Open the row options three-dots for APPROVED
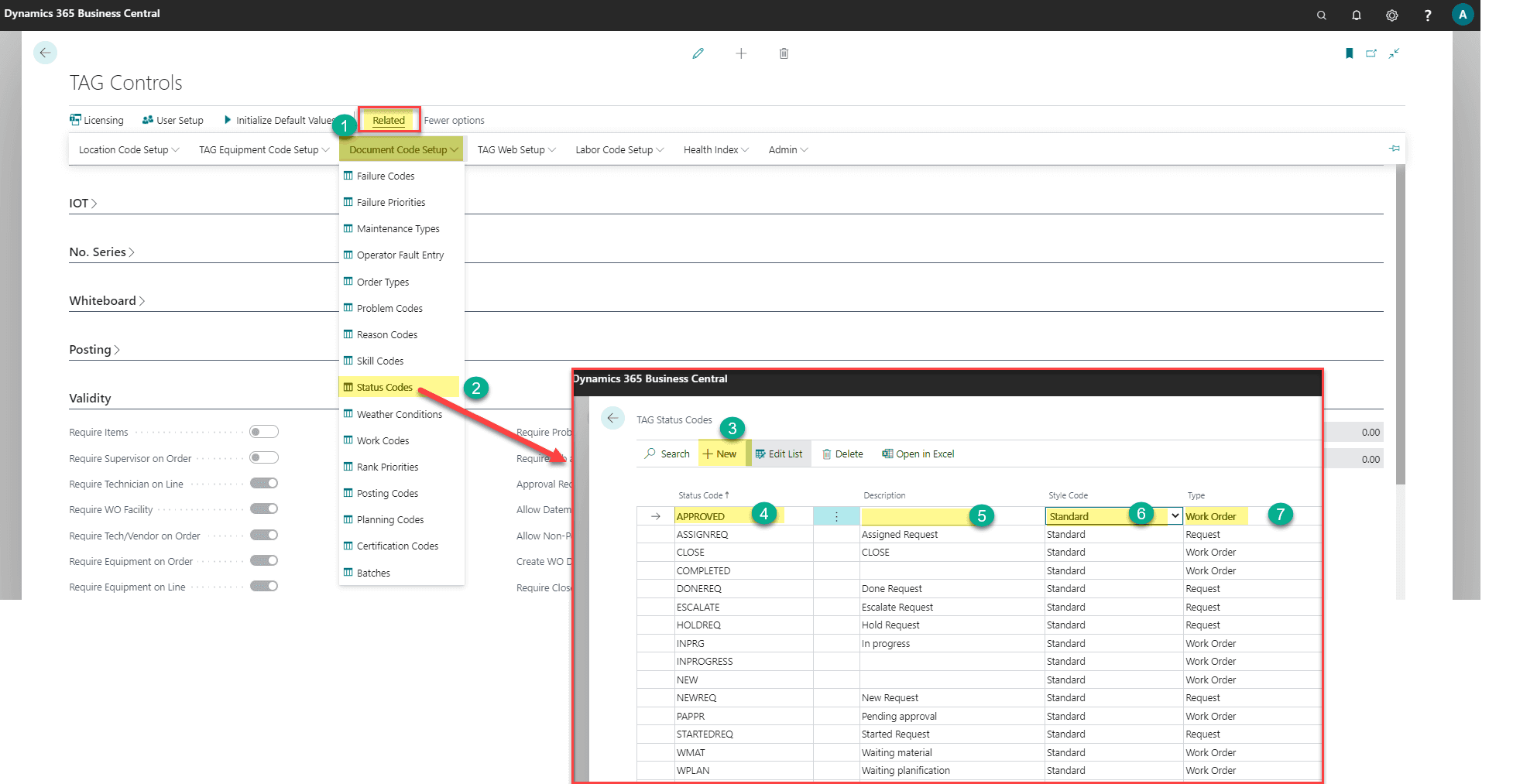Screen dimensions: 1513x784 pyautogui.click(x=836, y=516)
